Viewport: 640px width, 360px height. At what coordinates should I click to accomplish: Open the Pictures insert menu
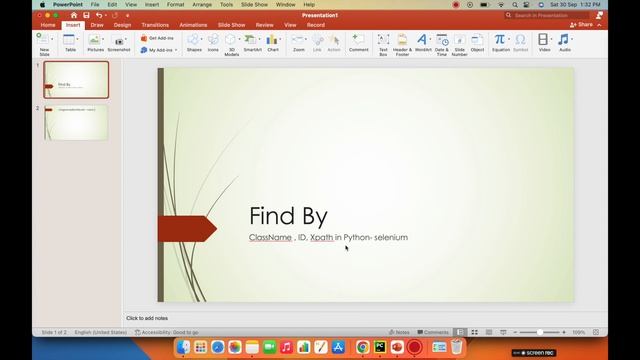tap(96, 43)
